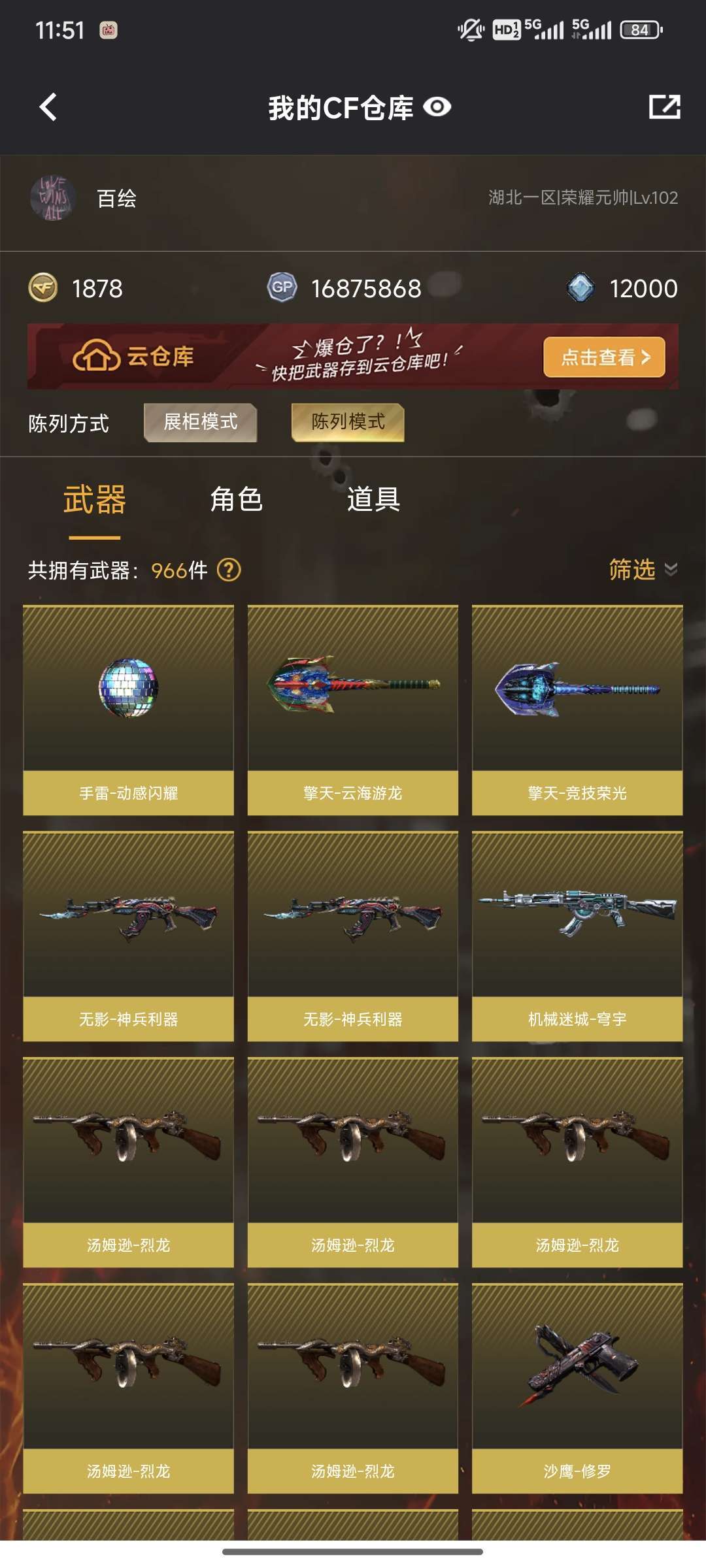Open the 道具 tab

pos(374,500)
